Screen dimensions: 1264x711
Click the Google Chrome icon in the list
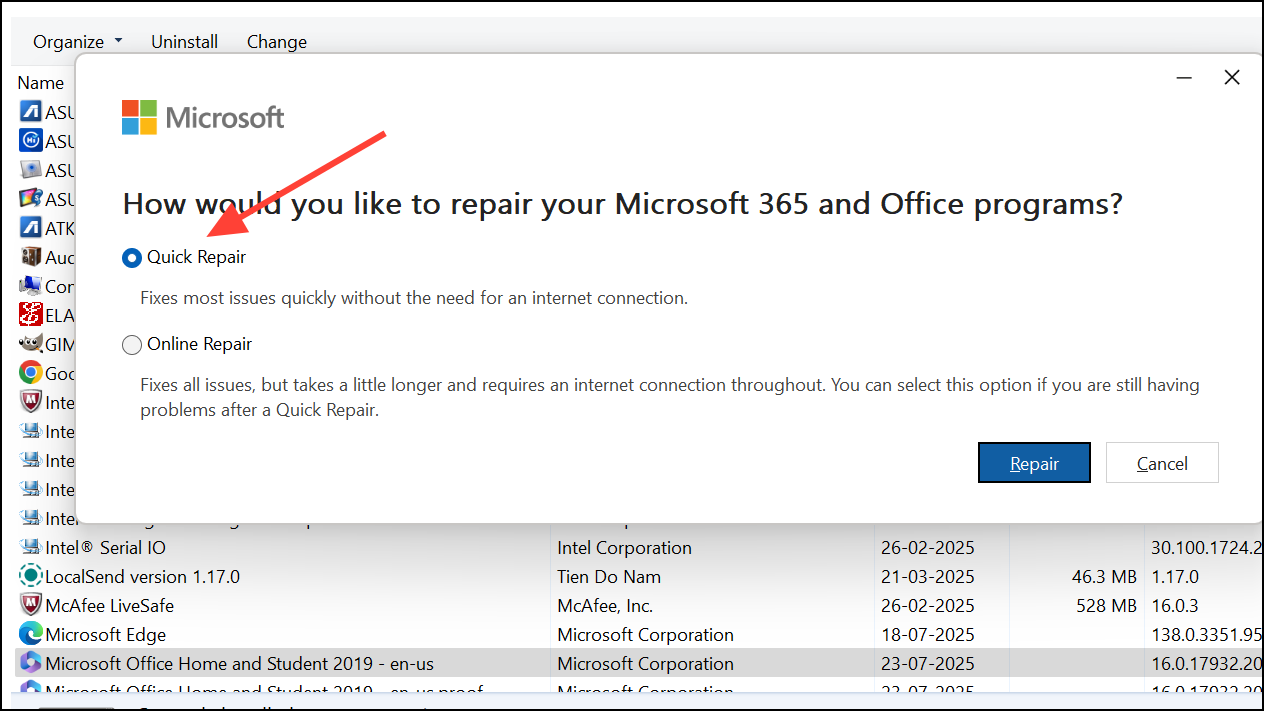30,372
